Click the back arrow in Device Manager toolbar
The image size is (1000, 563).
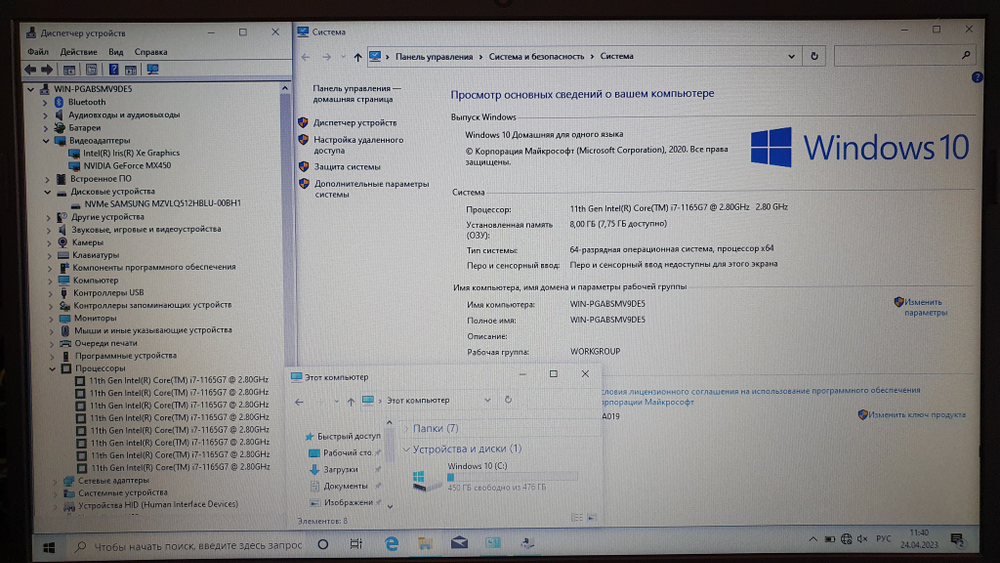[x=30, y=69]
